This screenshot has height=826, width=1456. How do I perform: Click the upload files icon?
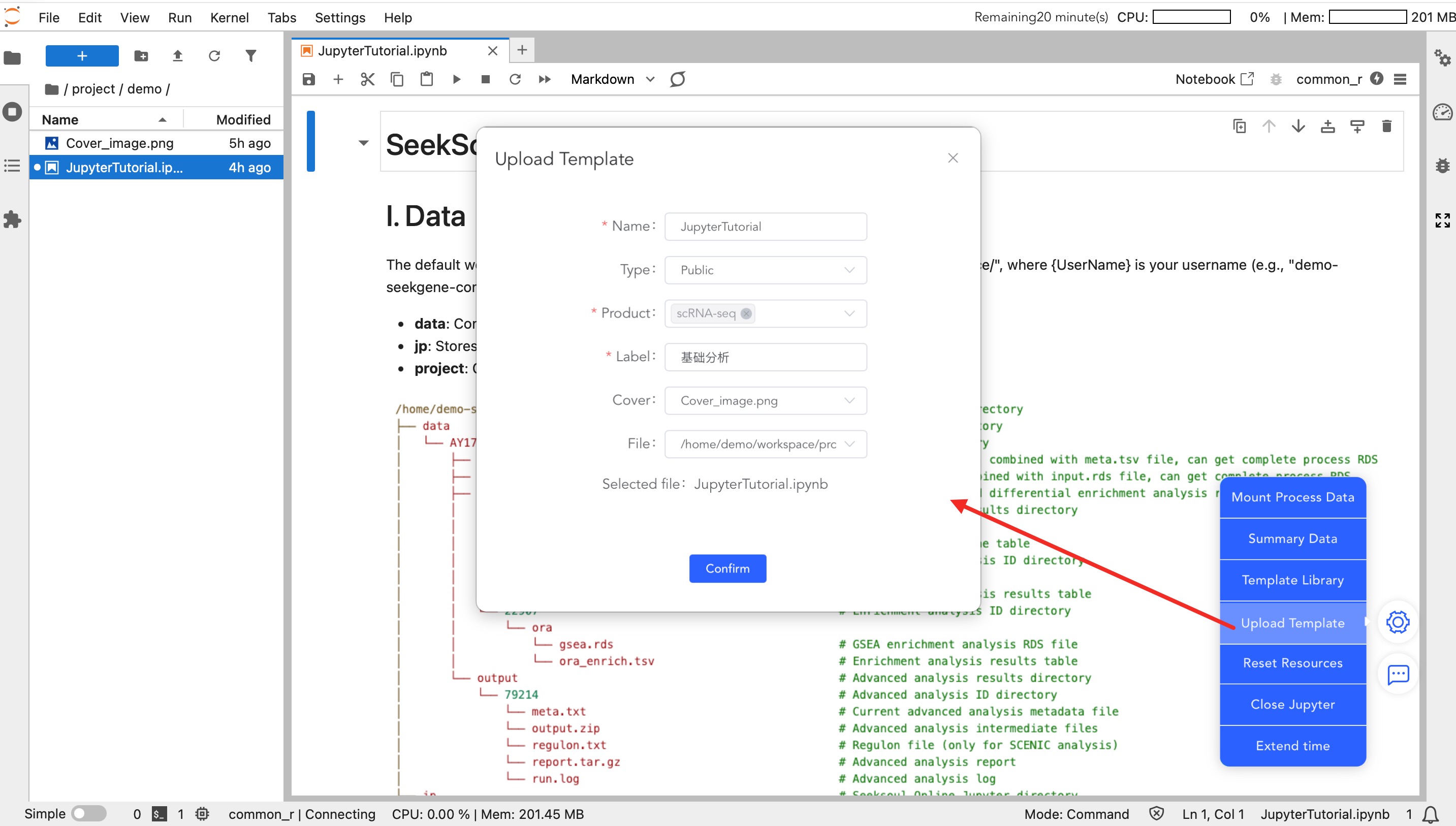(x=177, y=55)
